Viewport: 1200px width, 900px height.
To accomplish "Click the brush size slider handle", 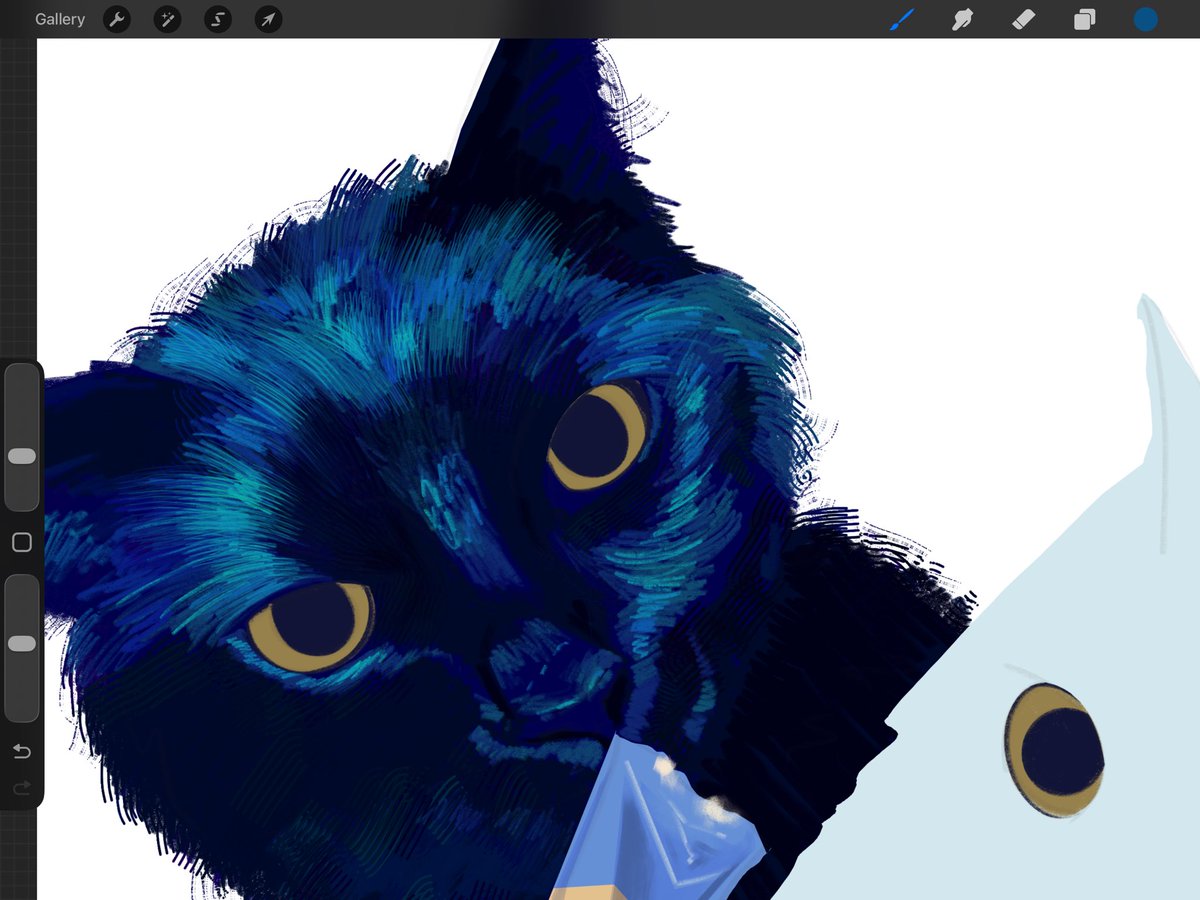I will click(22, 456).
